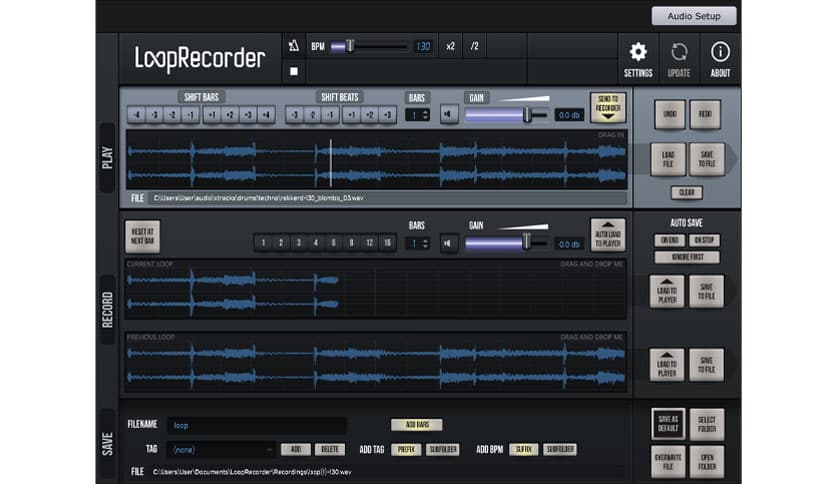
Task: Open the Audio Setup dialog
Action: pos(694,16)
